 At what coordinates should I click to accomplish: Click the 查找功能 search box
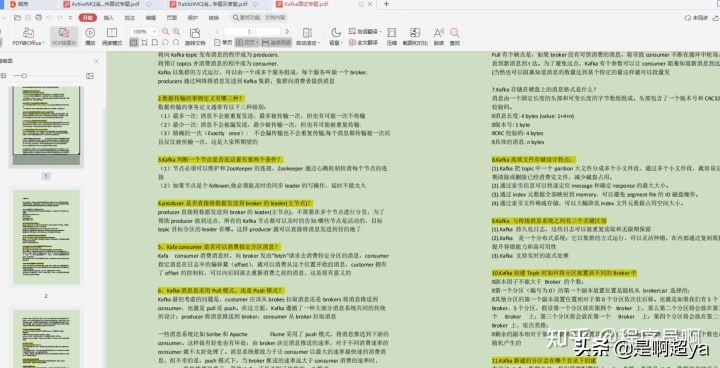tap(259, 18)
